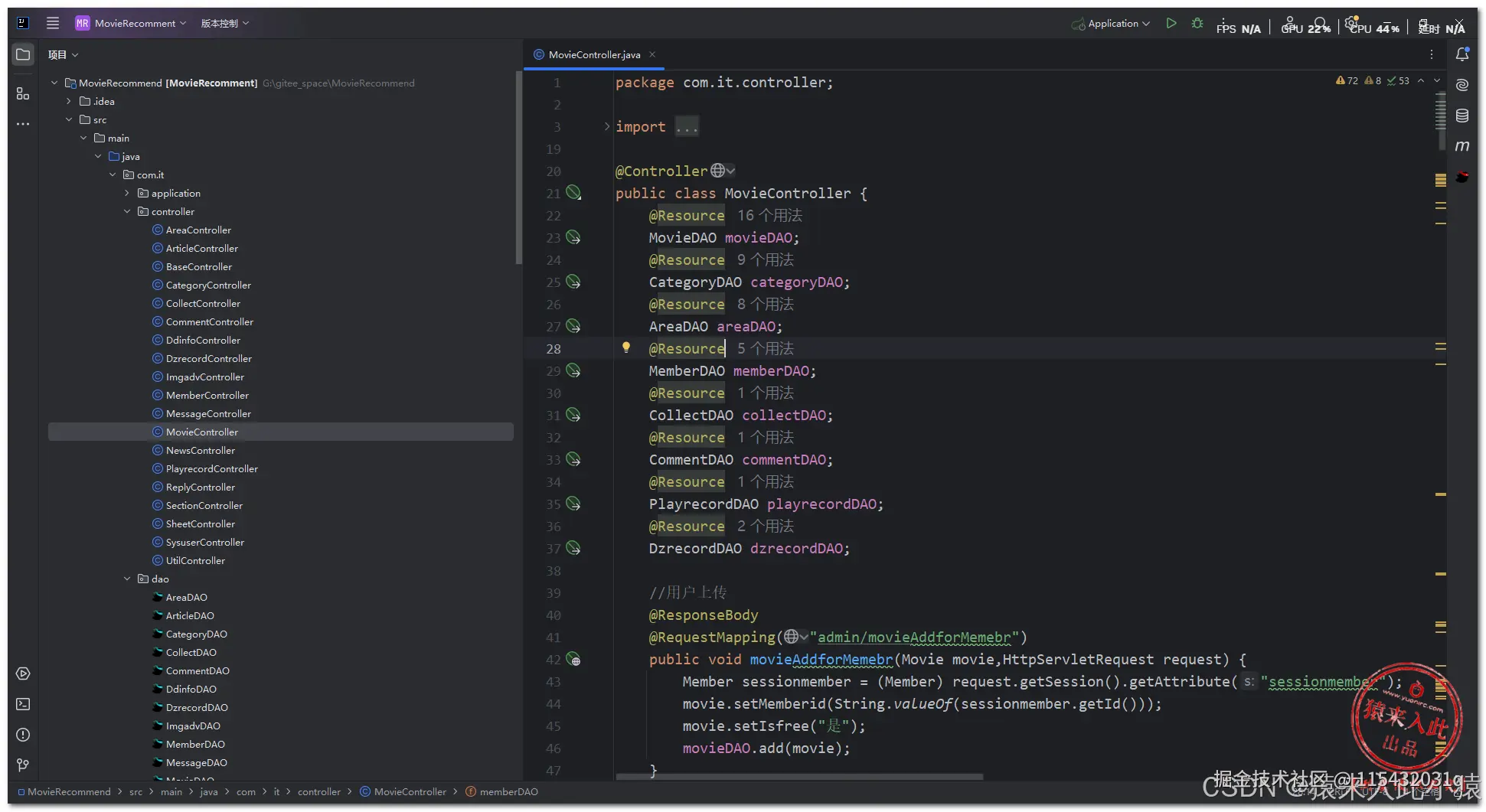The height and width of the screenshot is (812, 1486).
Task: Open the Terminal tool window
Action: pyautogui.click(x=23, y=704)
